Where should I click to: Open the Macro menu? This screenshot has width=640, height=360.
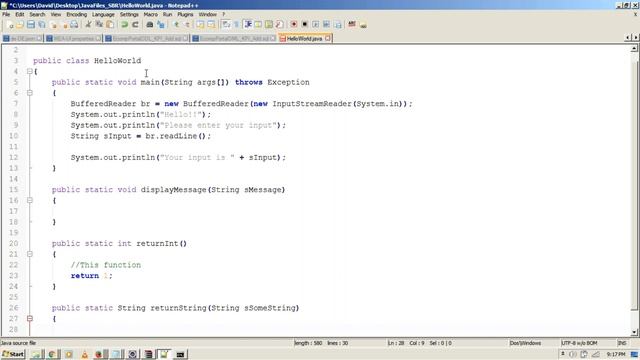pyautogui.click(x=151, y=14)
